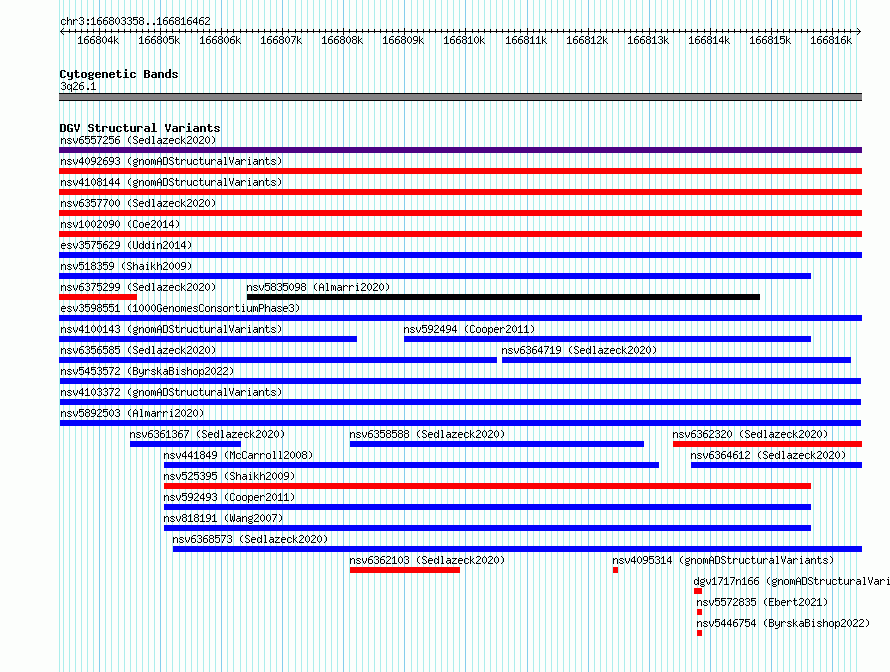Click the 166816k ruler position
The height and width of the screenshot is (672, 890).
pyautogui.click(x=831, y=40)
